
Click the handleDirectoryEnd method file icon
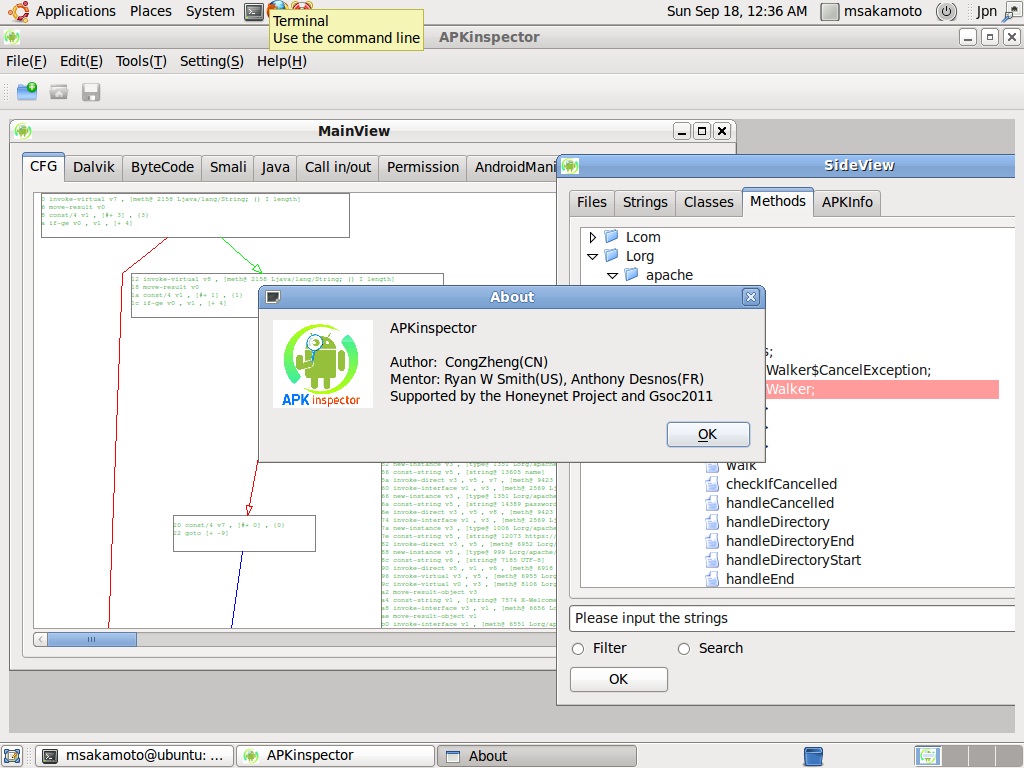pos(712,541)
